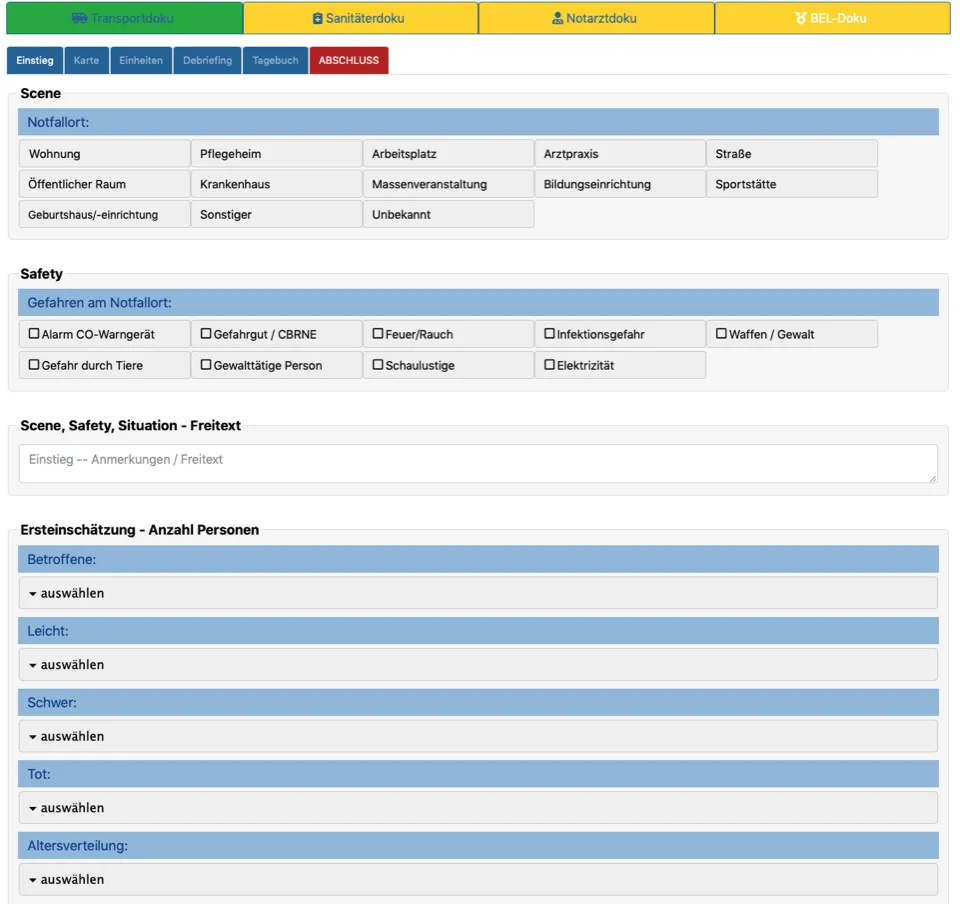Switch to the Karte tab
Image resolution: width=960 pixels, height=904 pixels.
(86, 60)
